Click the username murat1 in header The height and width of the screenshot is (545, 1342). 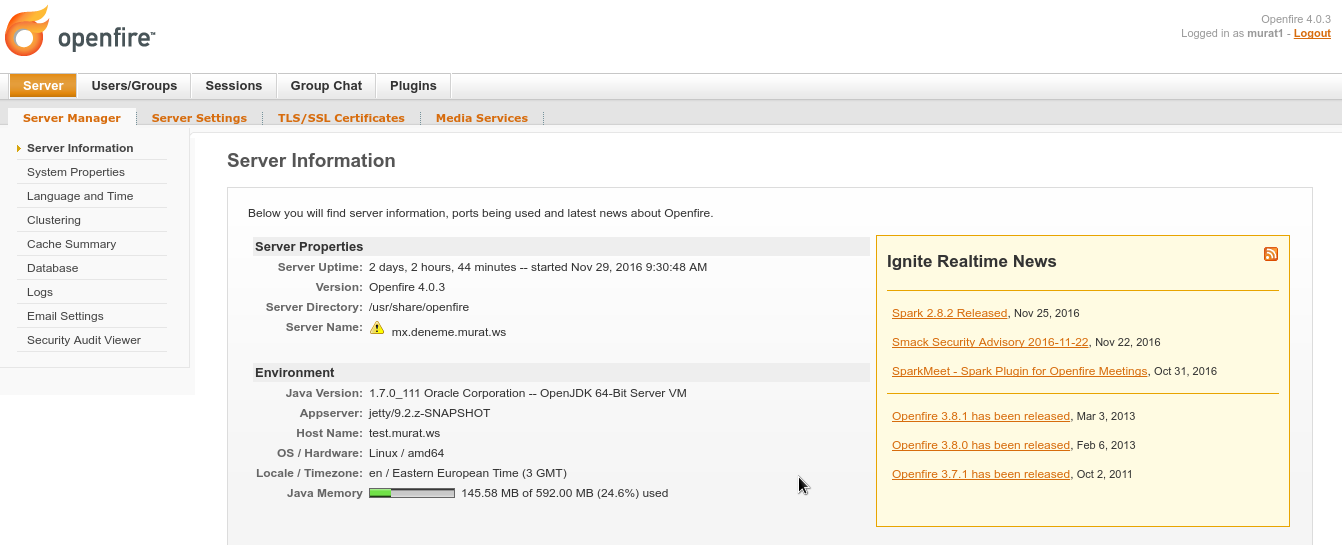(1265, 33)
